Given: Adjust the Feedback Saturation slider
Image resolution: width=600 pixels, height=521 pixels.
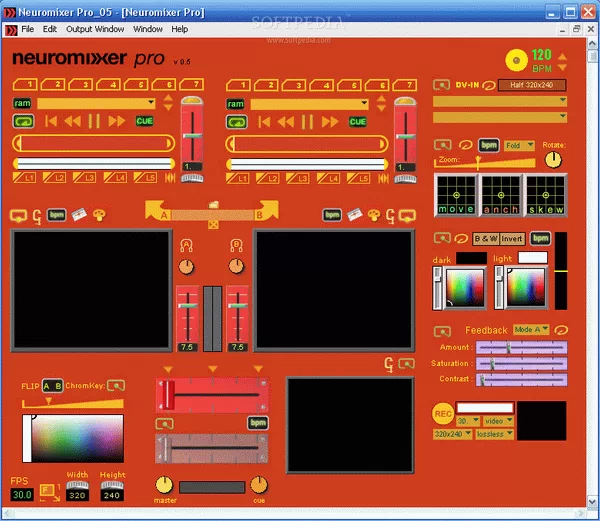Looking at the screenshot, I should [x=522, y=364].
